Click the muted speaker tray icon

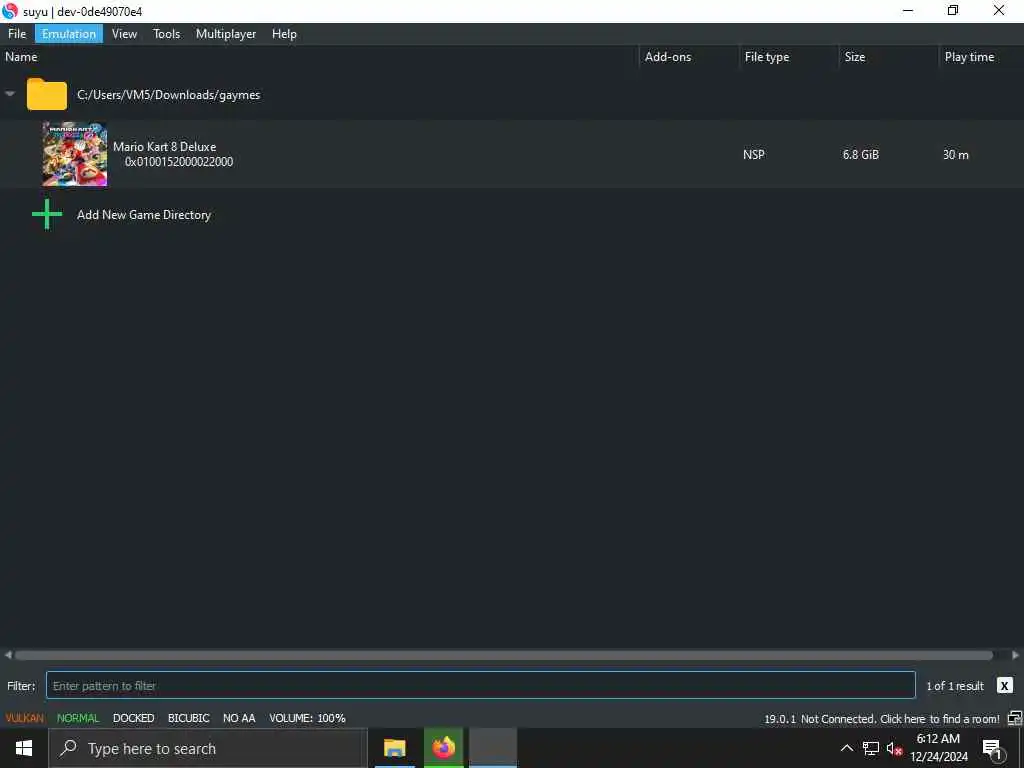894,748
